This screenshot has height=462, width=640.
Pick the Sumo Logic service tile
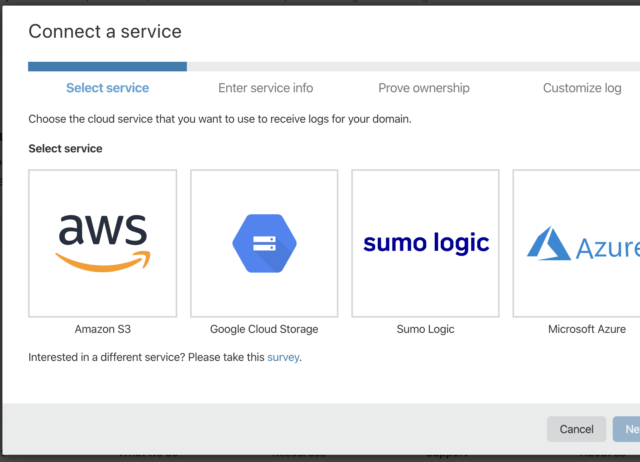tap(425, 243)
